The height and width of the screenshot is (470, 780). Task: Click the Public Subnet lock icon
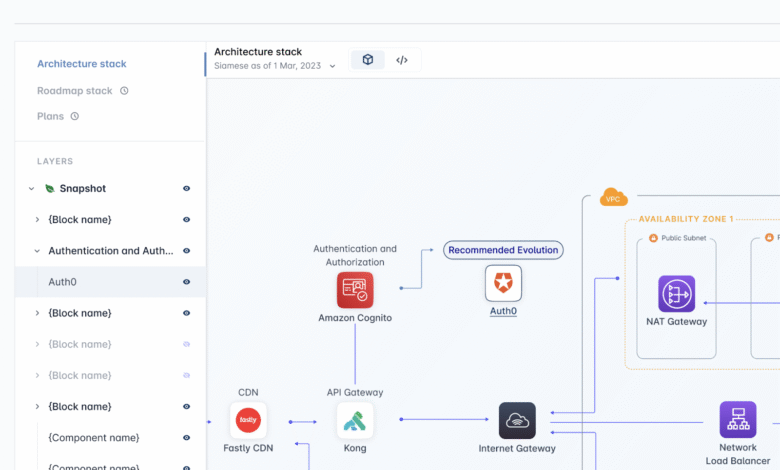[x=653, y=238]
